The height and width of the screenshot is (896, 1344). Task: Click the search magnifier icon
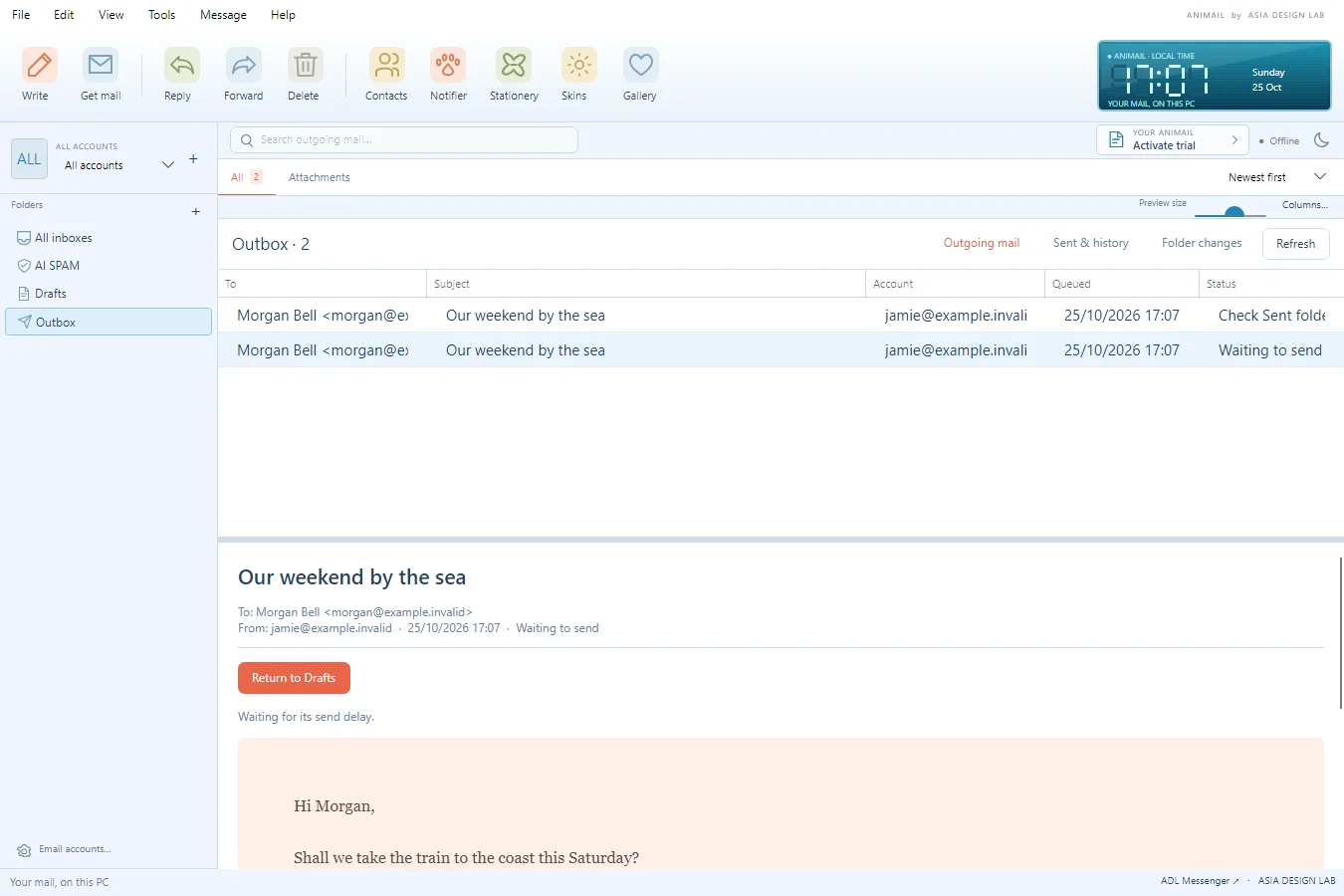(x=247, y=140)
